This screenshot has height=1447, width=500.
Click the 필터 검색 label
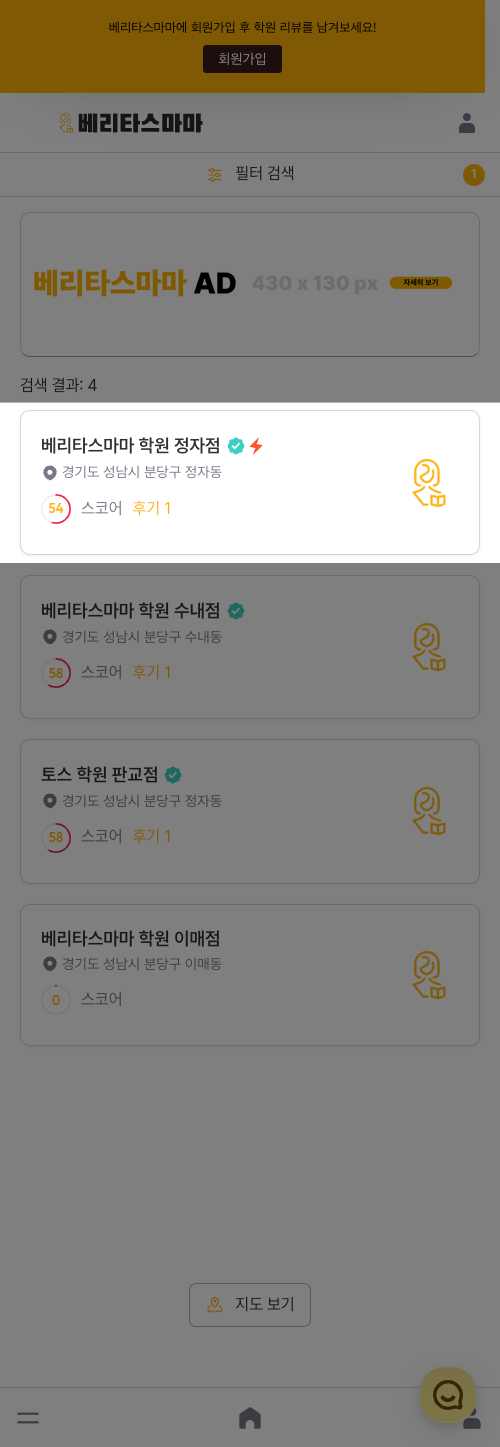point(265,173)
